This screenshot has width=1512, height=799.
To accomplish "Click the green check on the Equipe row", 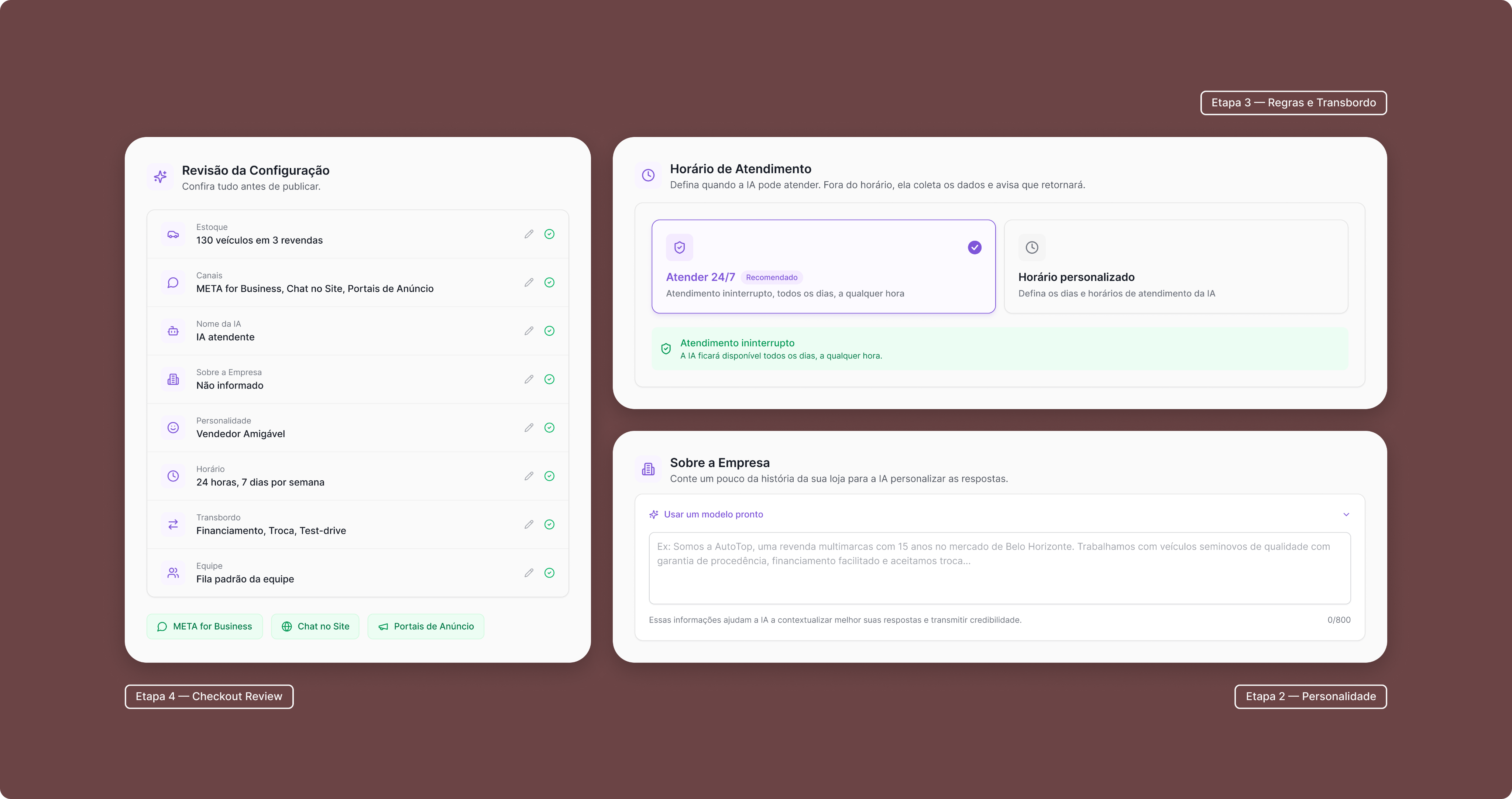I will (x=549, y=573).
